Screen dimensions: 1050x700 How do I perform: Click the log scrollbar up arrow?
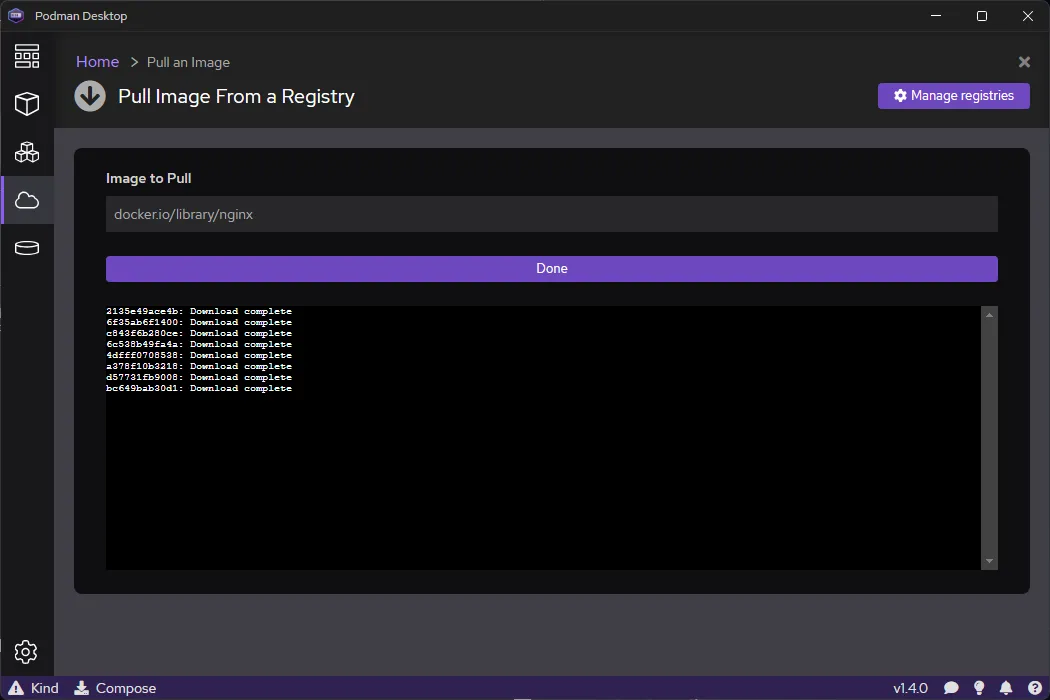[x=989, y=315]
